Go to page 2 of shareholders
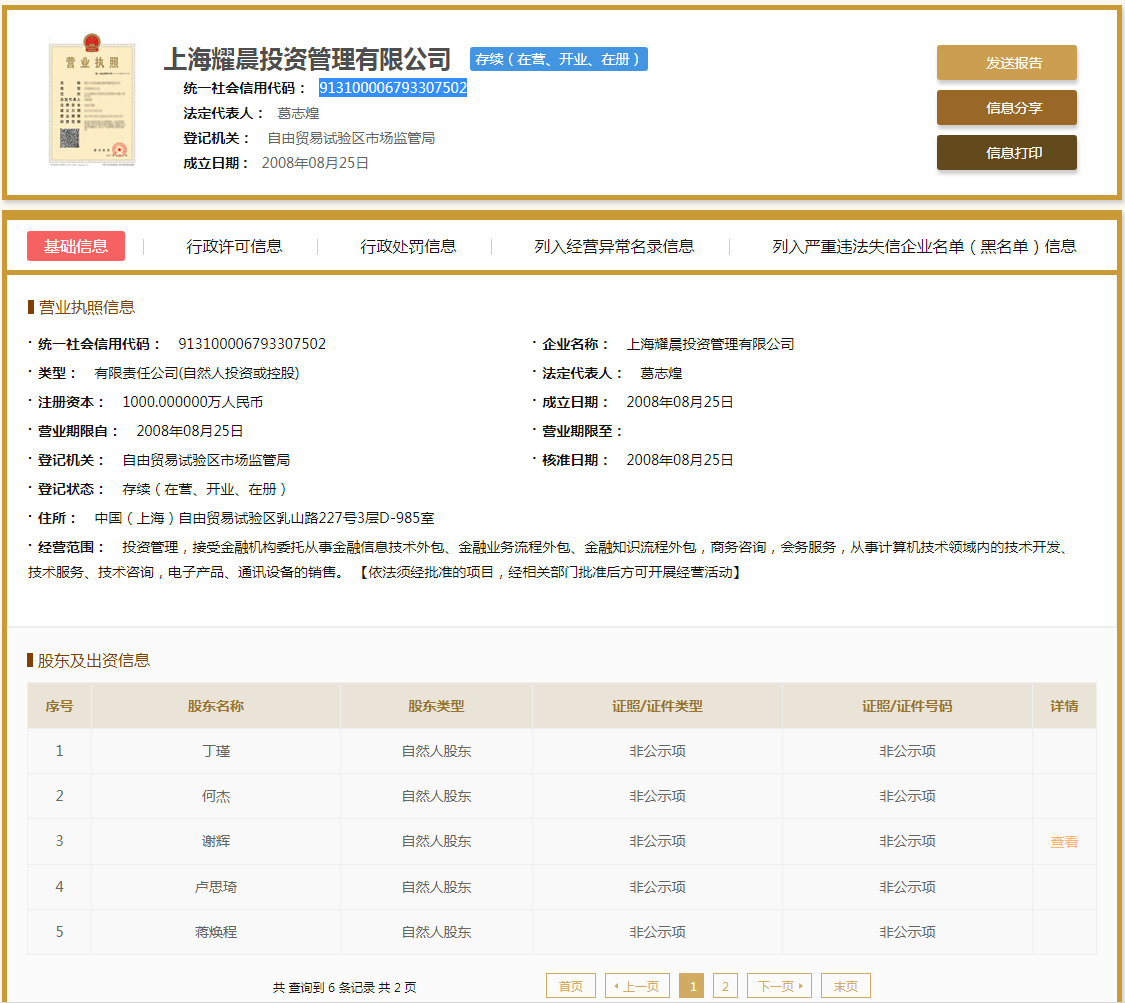This screenshot has height=1003, width=1125. (x=725, y=986)
